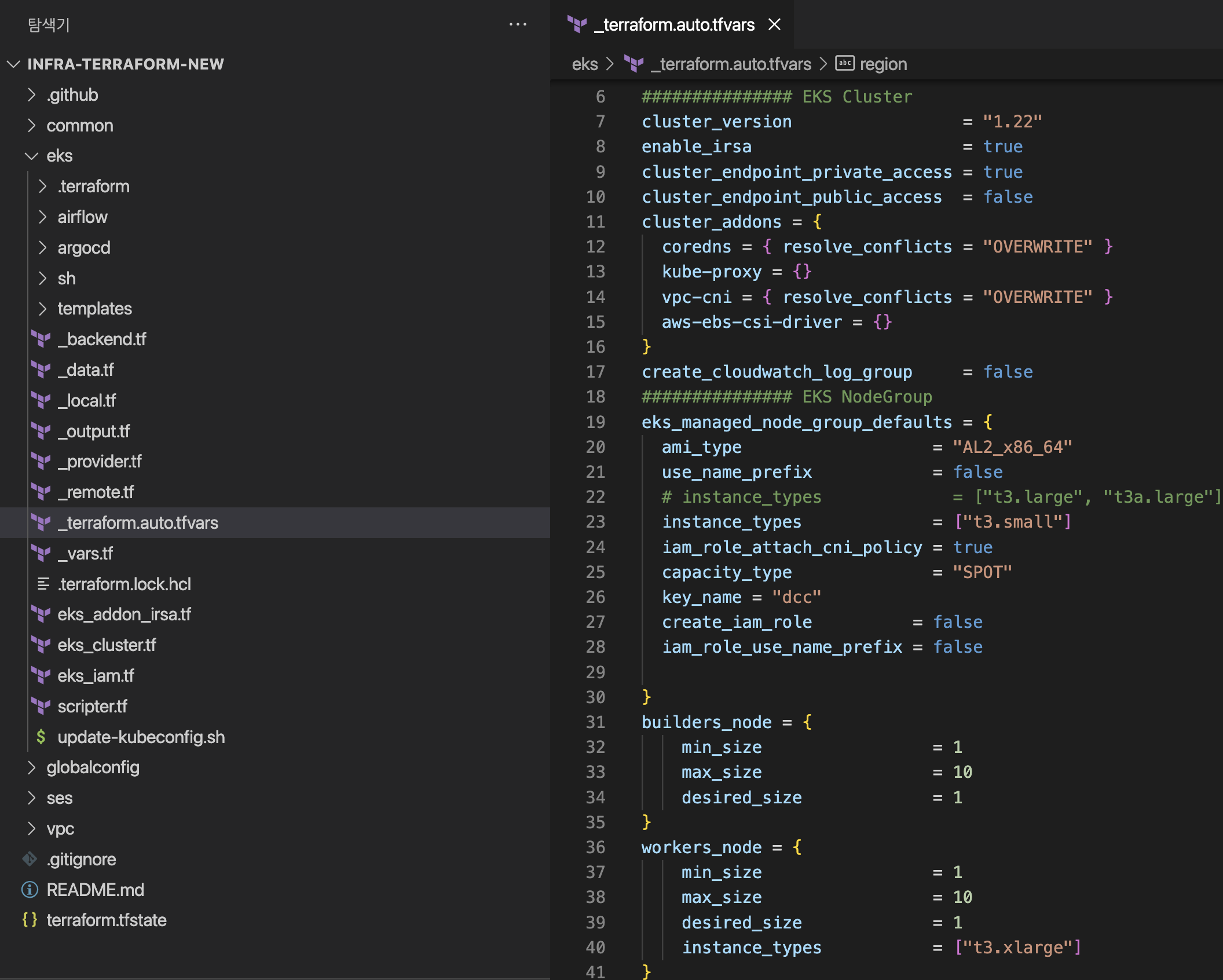Expand the templates folder
This screenshot has height=980, width=1223.
click(42, 309)
